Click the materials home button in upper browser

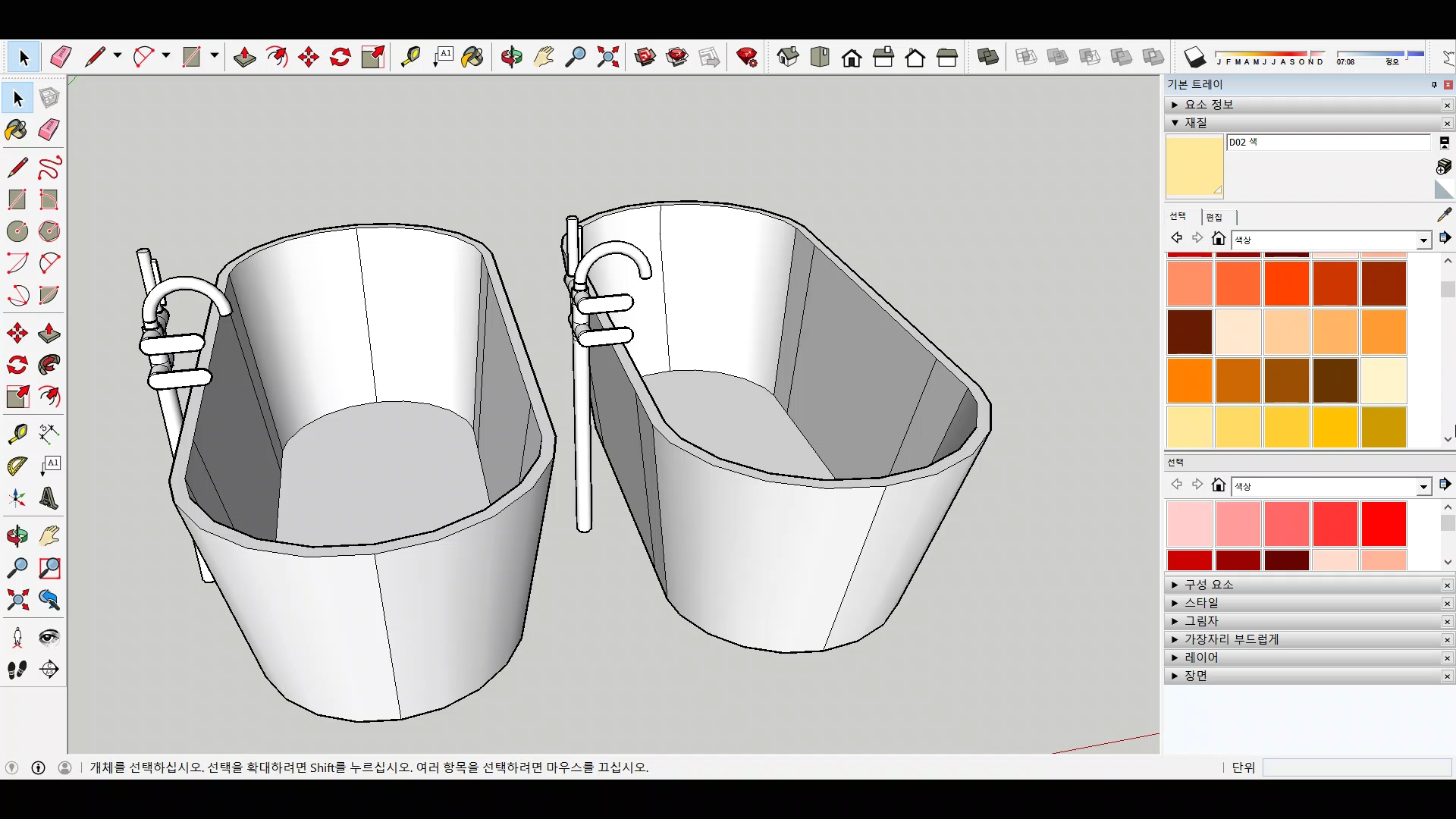[x=1219, y=239]
